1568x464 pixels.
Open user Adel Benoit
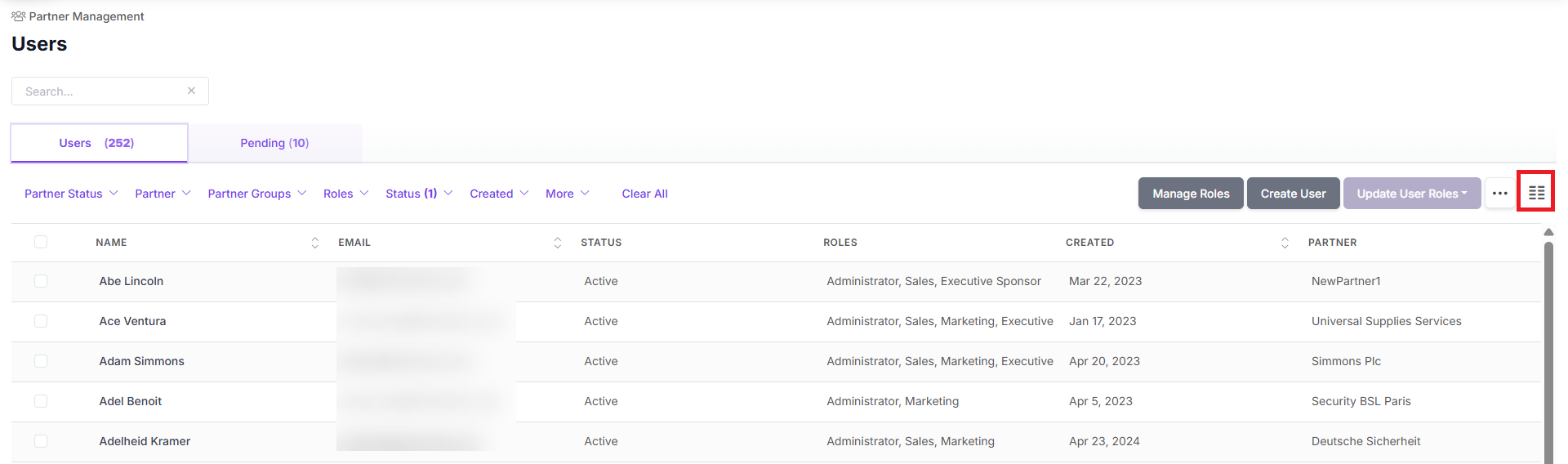click(x=131, y=401)
